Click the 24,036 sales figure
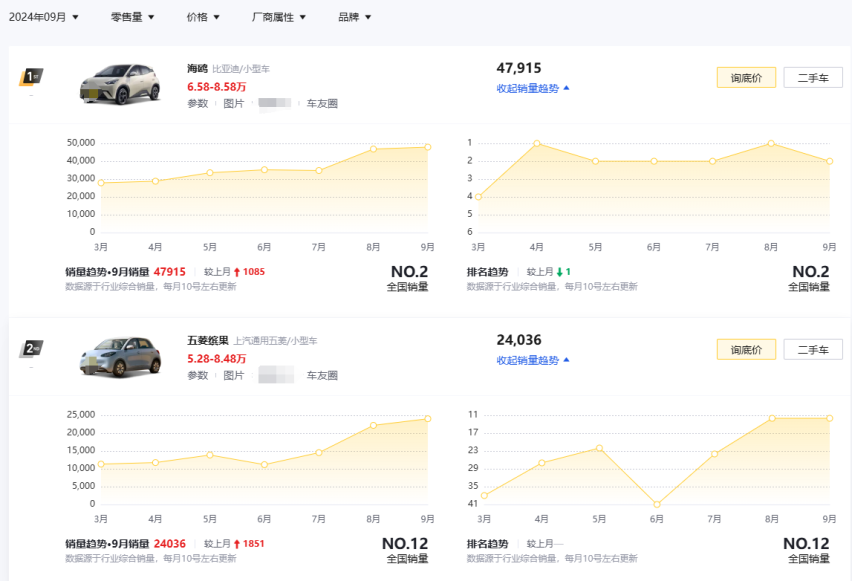 point(519,340)
